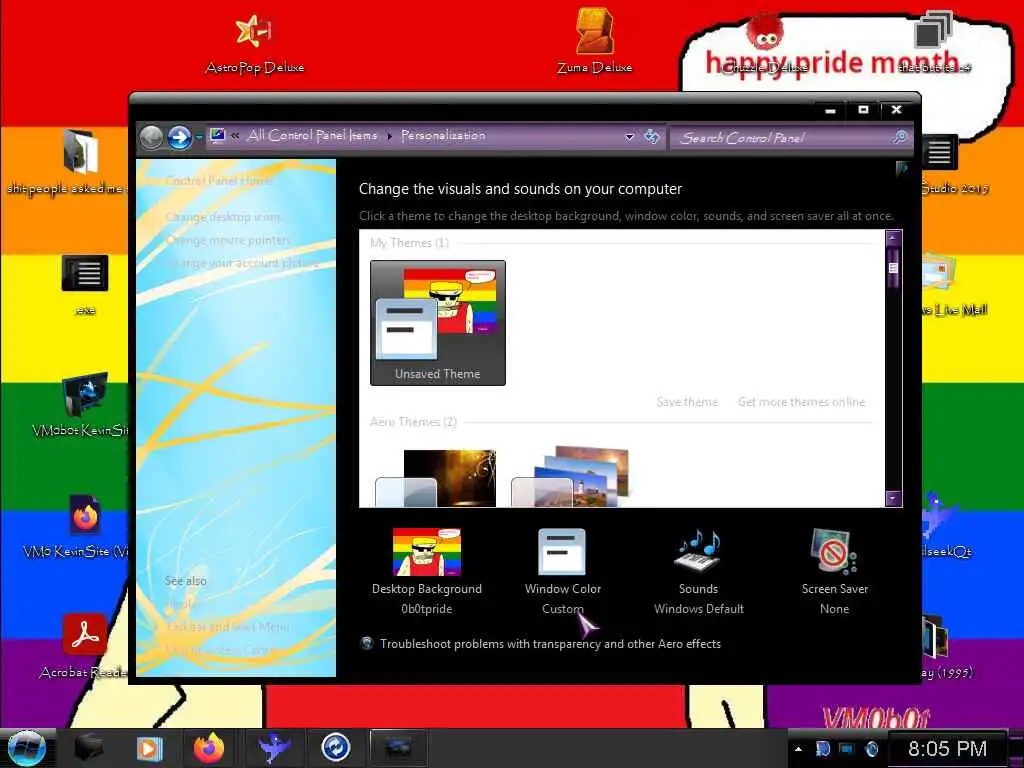Select the landscape photos Aero theme

tap(571, 477)
